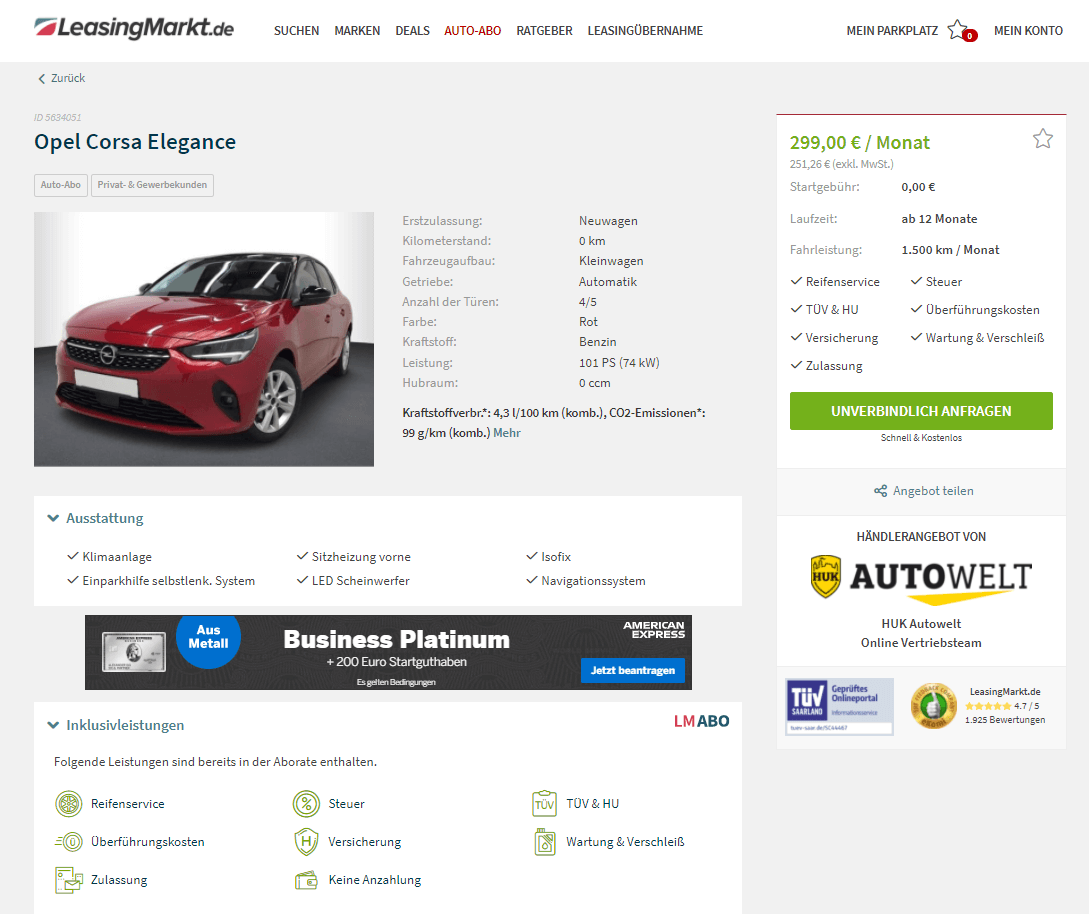The height and width of the screenshot is (914, 1089).
Task: Open Mein Konto
Action: click(x=1029, y=31)
